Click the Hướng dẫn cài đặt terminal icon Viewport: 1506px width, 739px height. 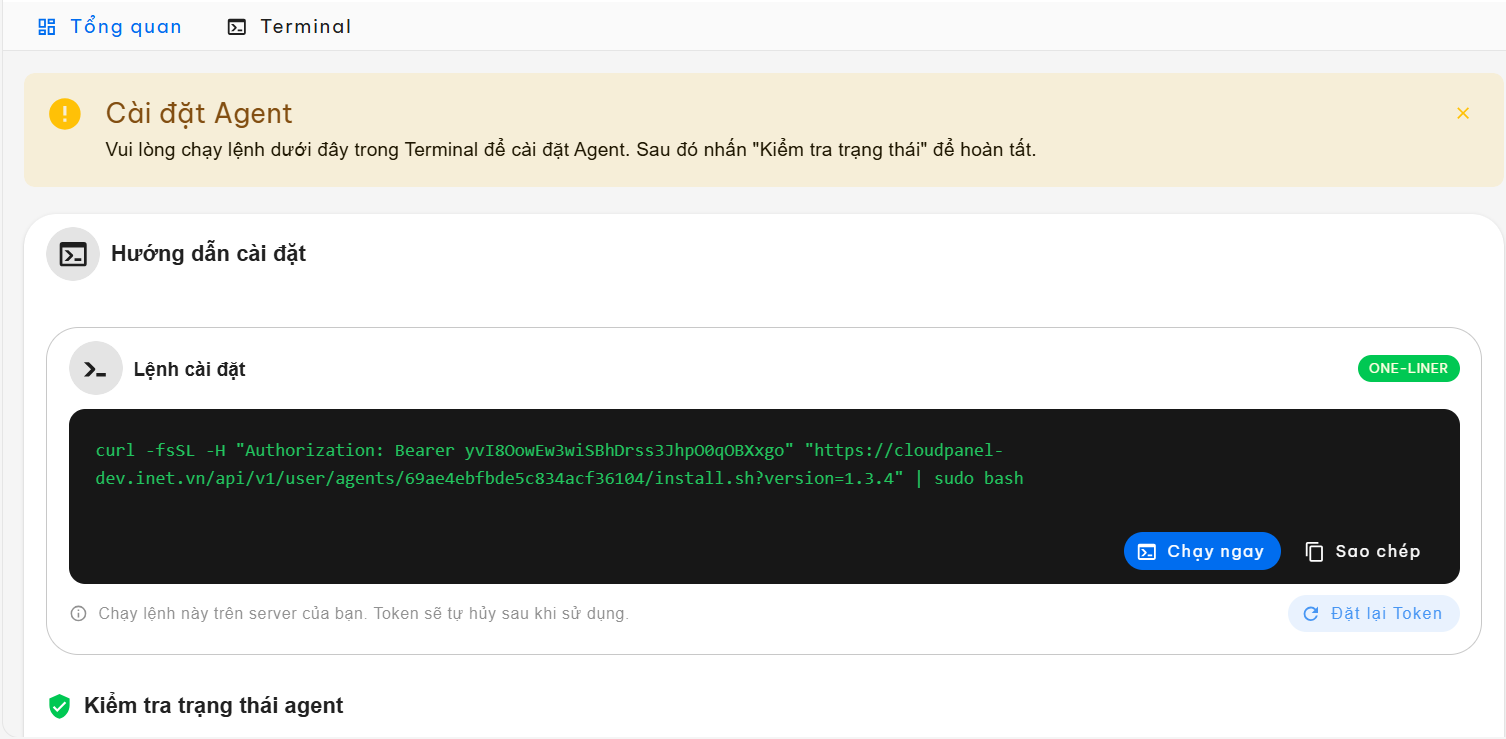coord(73,254)
